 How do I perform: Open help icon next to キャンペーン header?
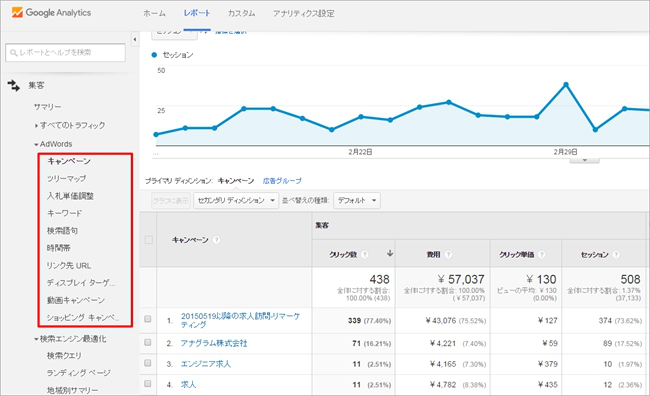pos(216,240)
